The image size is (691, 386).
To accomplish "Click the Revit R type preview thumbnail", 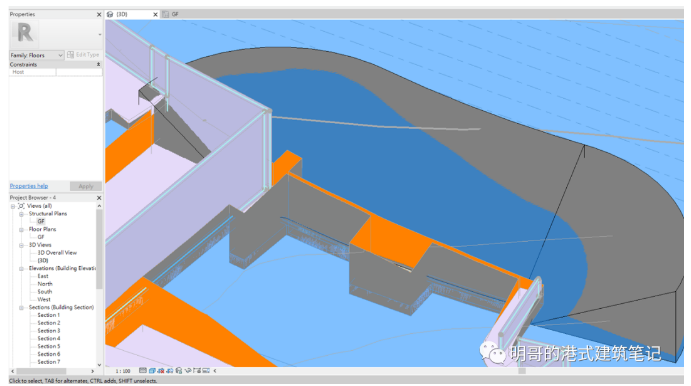I will (25, 33).
